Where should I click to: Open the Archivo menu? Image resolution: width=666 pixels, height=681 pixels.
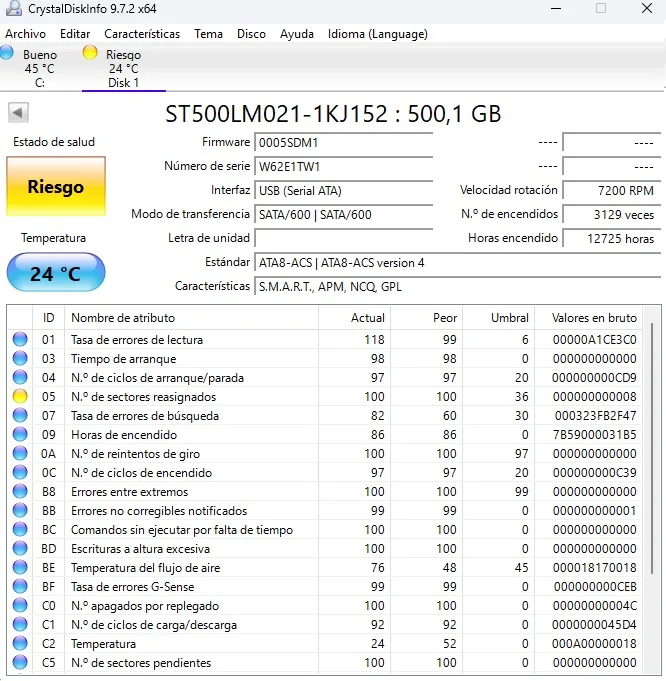[x=25, y=34]
